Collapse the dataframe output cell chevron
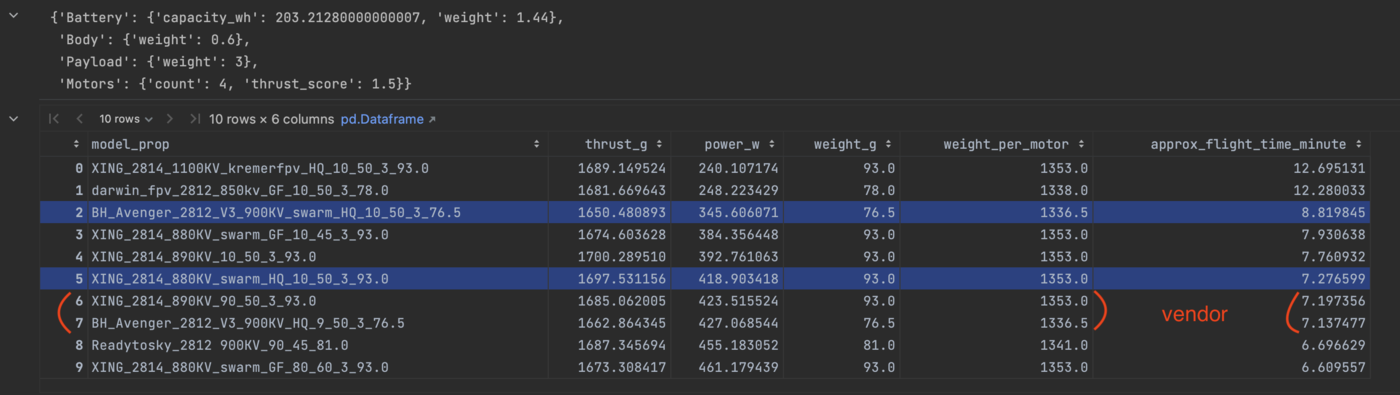 pos(14,118)
